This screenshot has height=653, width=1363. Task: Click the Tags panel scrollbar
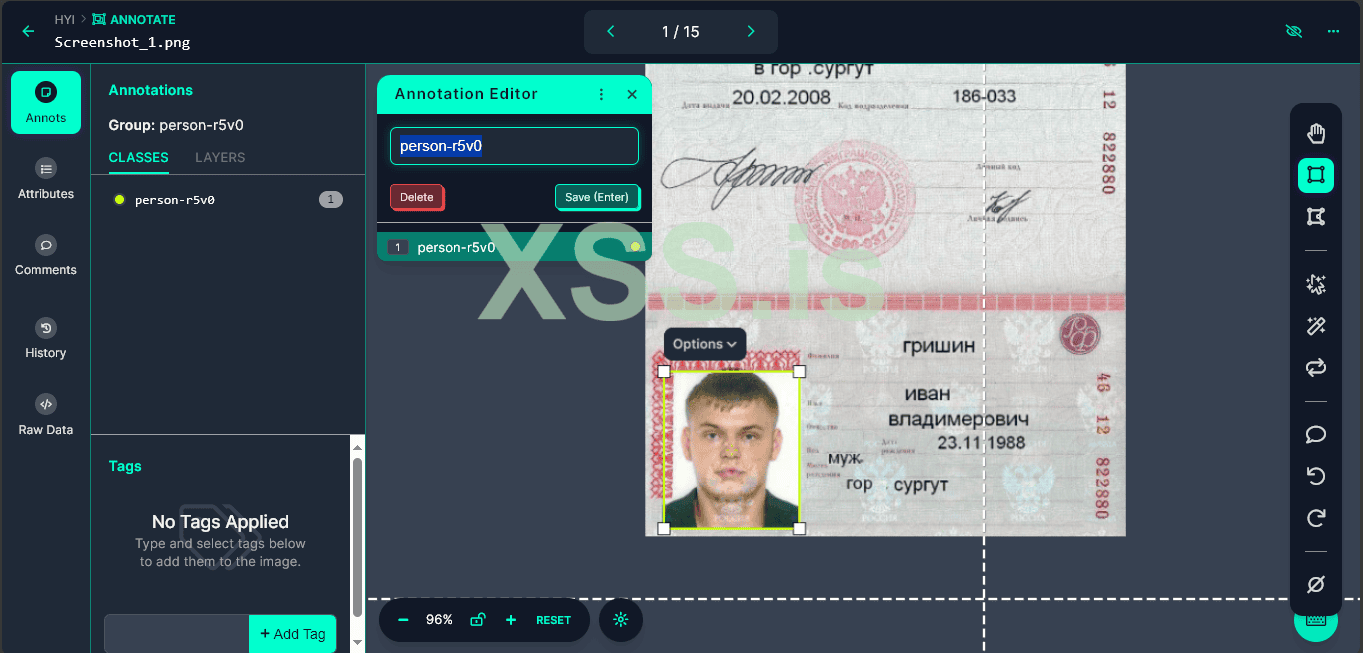tap(357, 537)
